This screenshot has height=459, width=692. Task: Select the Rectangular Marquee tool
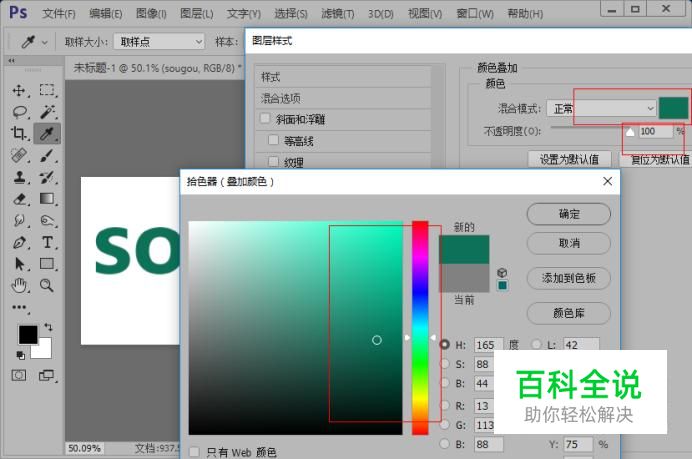(47, 90)
